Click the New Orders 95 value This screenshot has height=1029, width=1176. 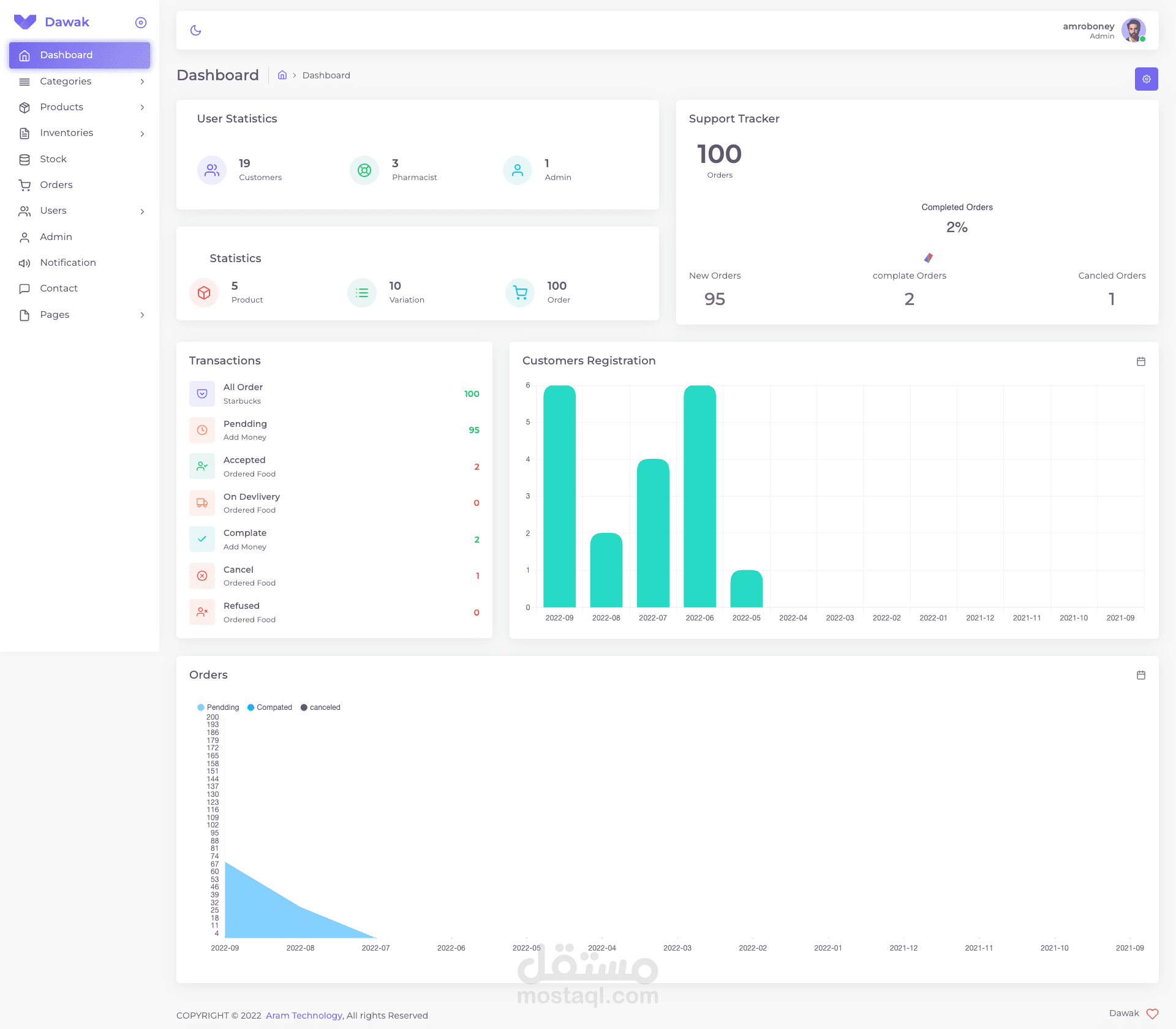(715, 299)
